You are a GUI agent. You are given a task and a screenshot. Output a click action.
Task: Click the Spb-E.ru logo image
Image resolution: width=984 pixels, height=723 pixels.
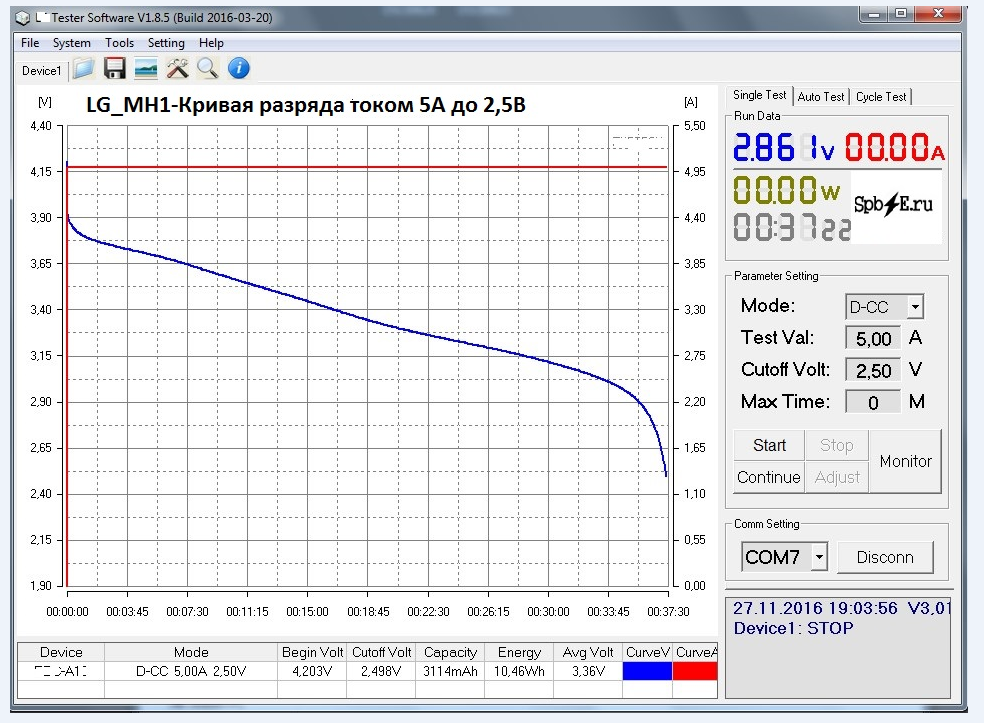pyautogui.click(x=893, y=204)
